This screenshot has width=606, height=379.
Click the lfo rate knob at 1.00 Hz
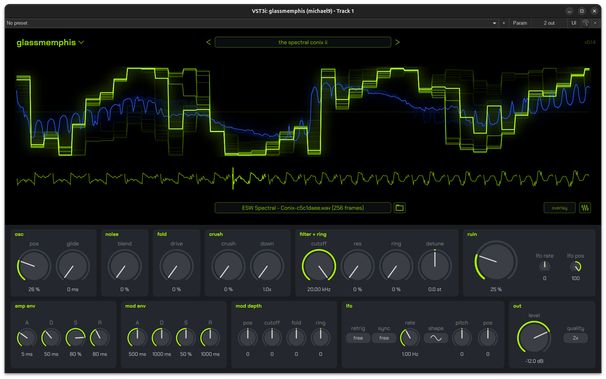(410, 338)
